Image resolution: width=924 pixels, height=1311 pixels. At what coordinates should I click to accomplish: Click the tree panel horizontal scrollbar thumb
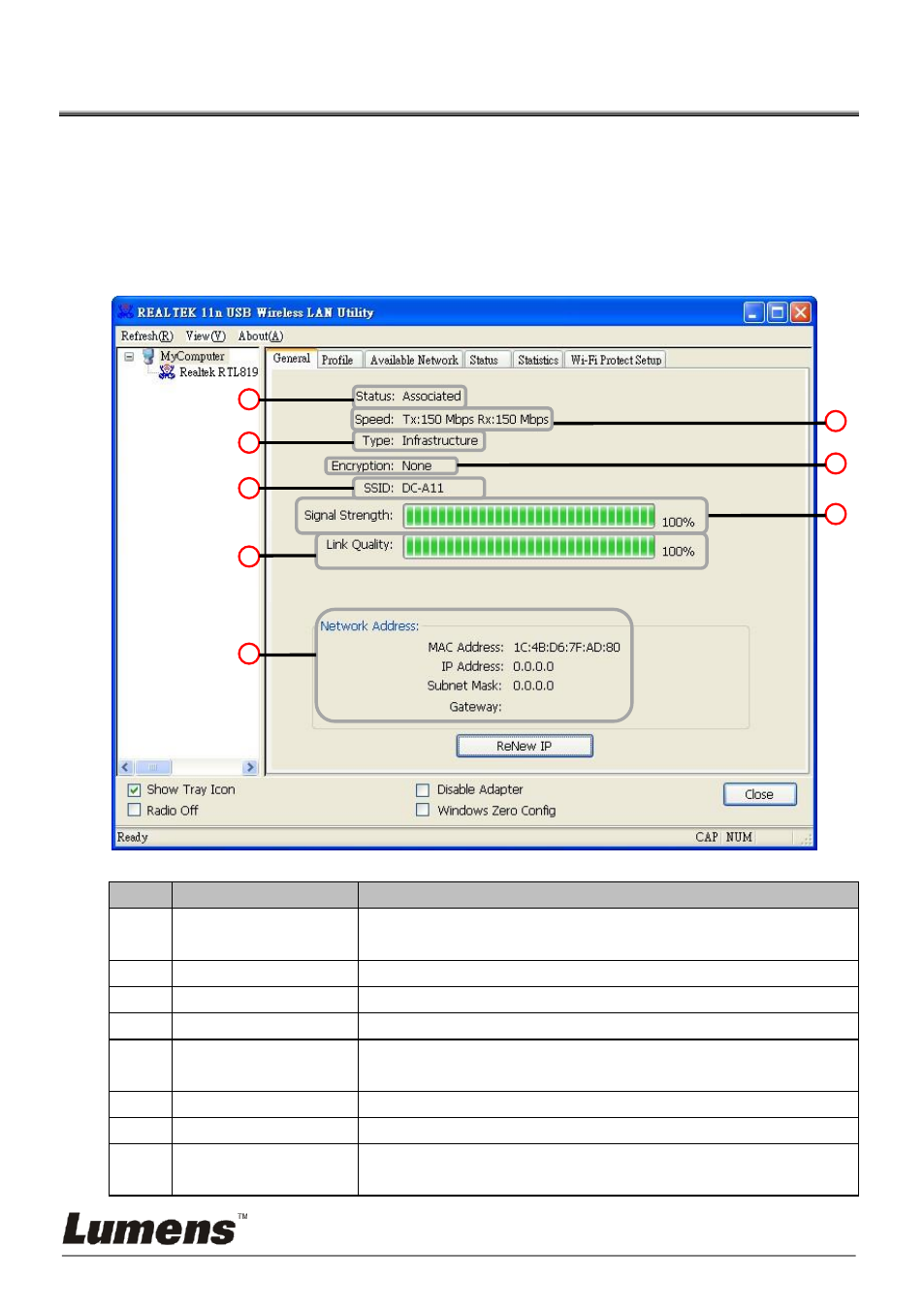pos(153,767)
